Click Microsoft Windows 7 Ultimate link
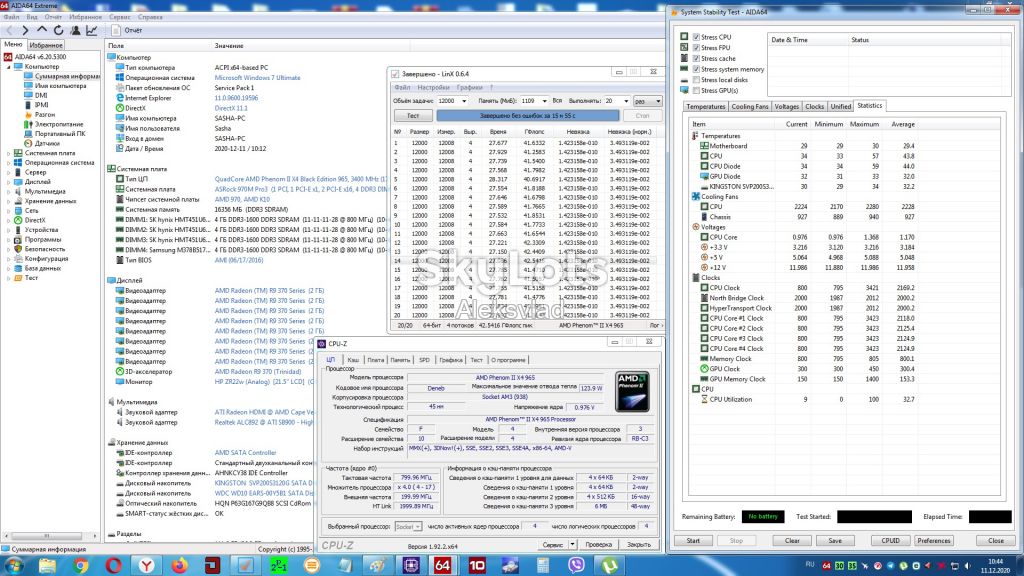This screenshot has width=1024, height=576. click(257, 78)
